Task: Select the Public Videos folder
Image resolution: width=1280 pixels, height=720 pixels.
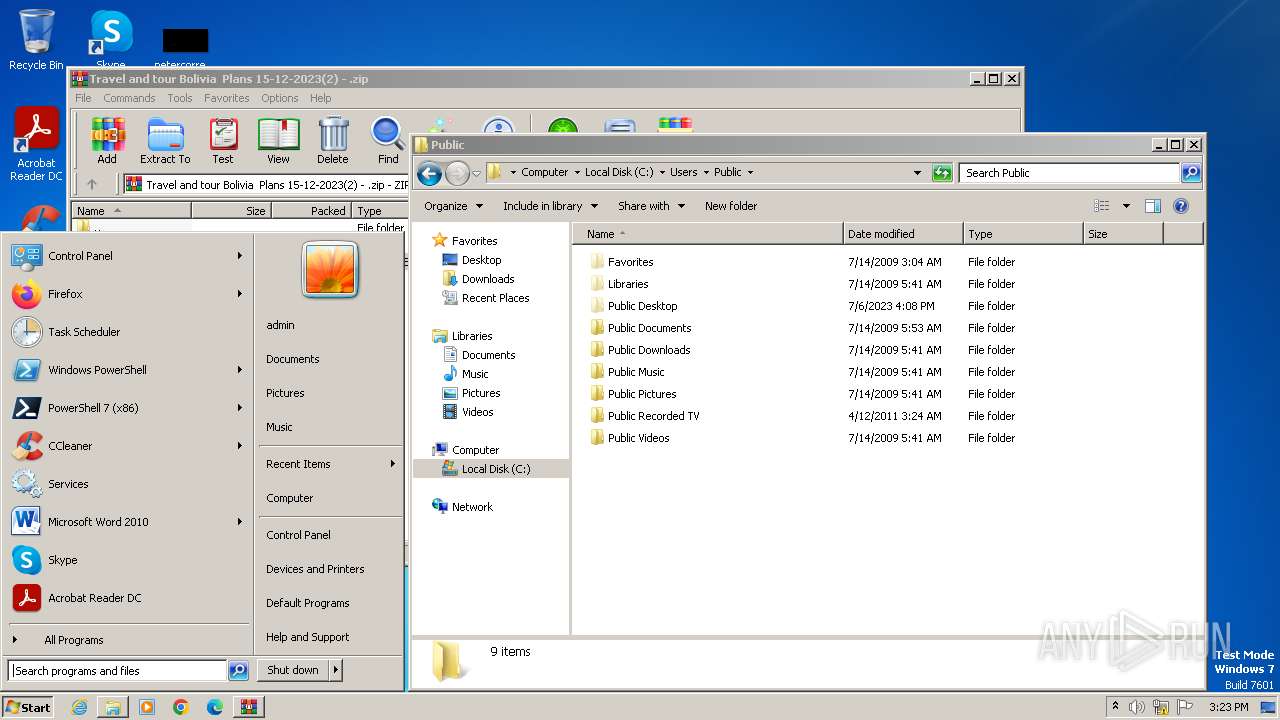Action: (x=638, y=438)
